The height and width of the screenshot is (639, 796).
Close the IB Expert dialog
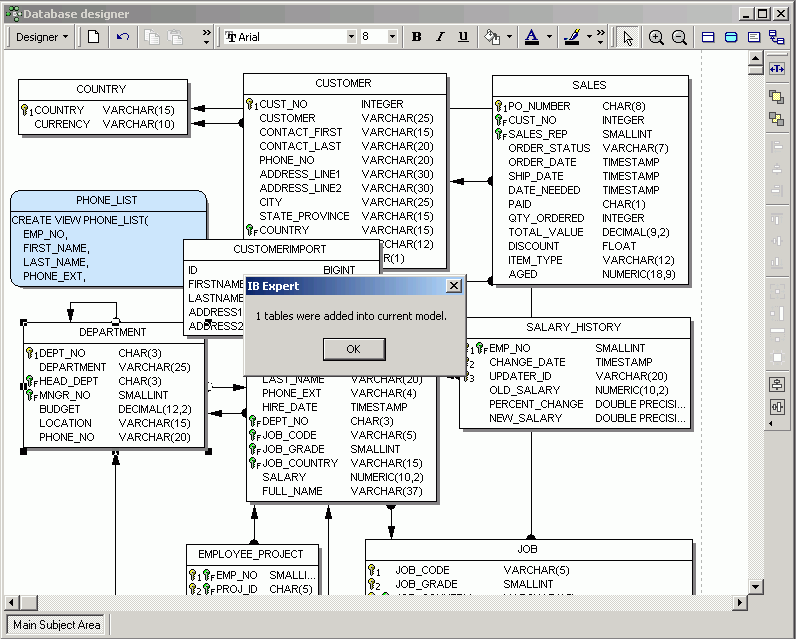coord(454,286)
